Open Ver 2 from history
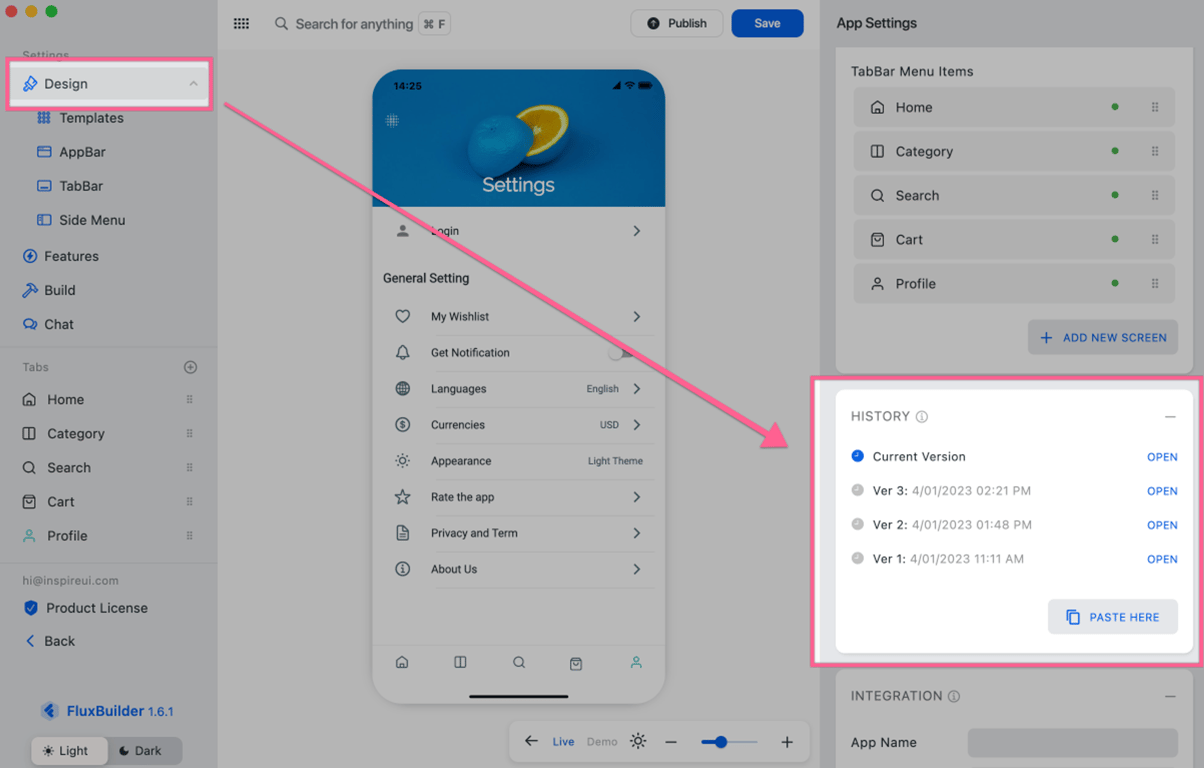This screenshot has width=1204, height=768. click(x=1162, y=525)
